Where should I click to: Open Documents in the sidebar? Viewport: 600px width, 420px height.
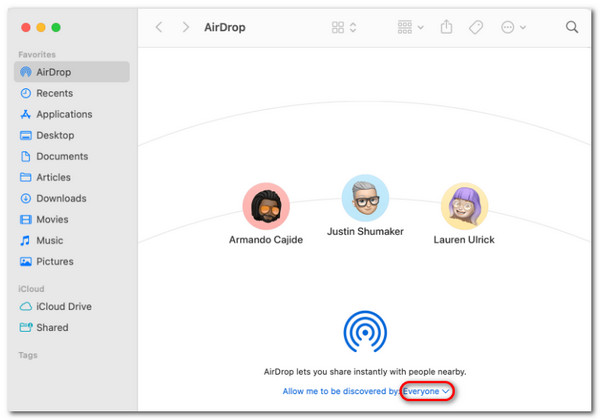coord(62,156)
